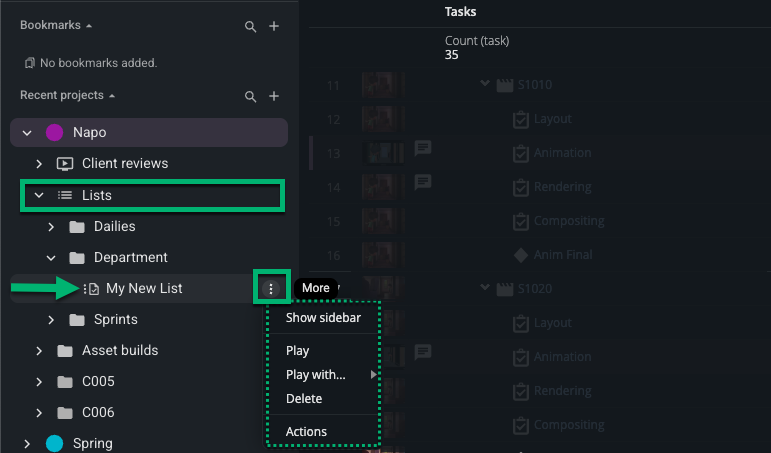
Task: Expand the Dailies folder
Action: tap(51, 227)
